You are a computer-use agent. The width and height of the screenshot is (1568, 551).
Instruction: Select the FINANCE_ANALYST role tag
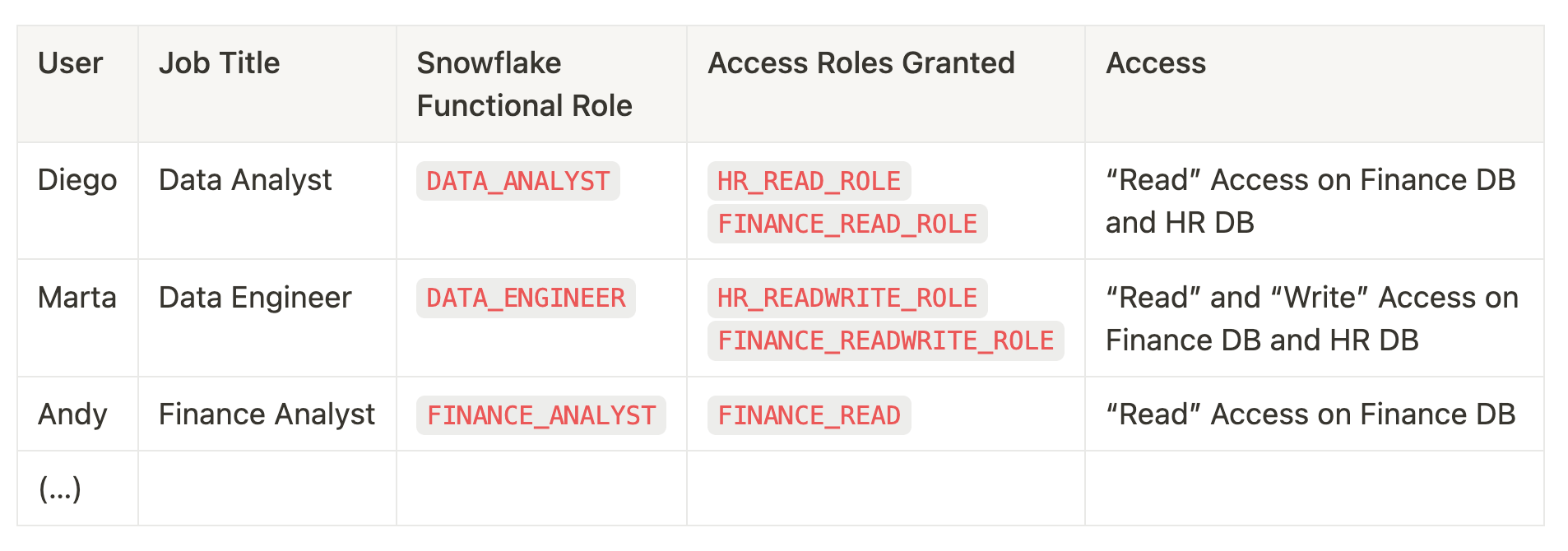coord(540,415)
